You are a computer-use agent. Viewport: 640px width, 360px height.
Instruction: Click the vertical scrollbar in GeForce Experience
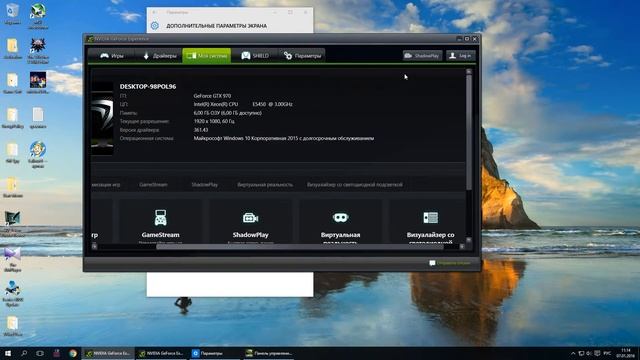[x=469, y=133]
